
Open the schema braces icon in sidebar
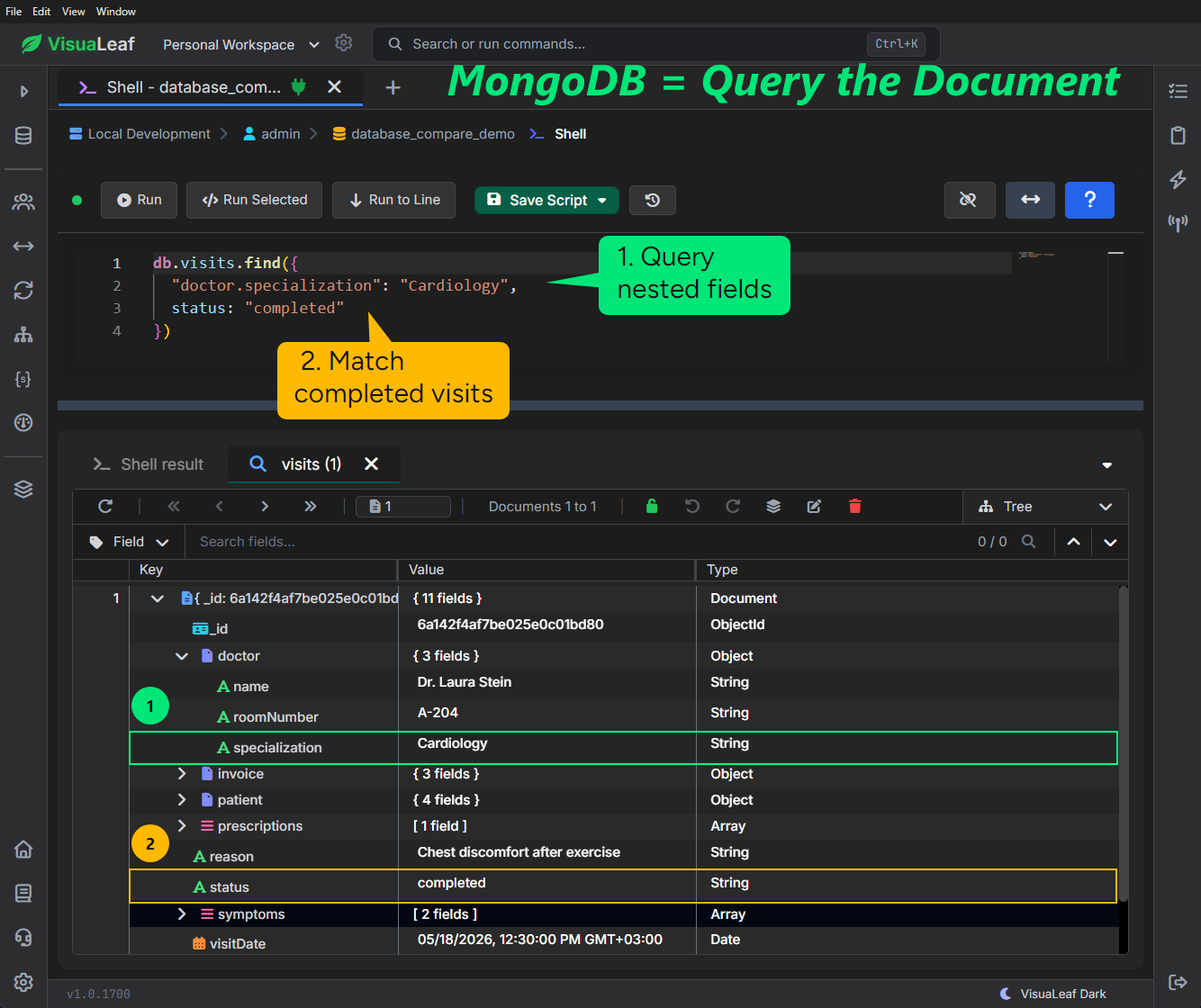point(23,379)
